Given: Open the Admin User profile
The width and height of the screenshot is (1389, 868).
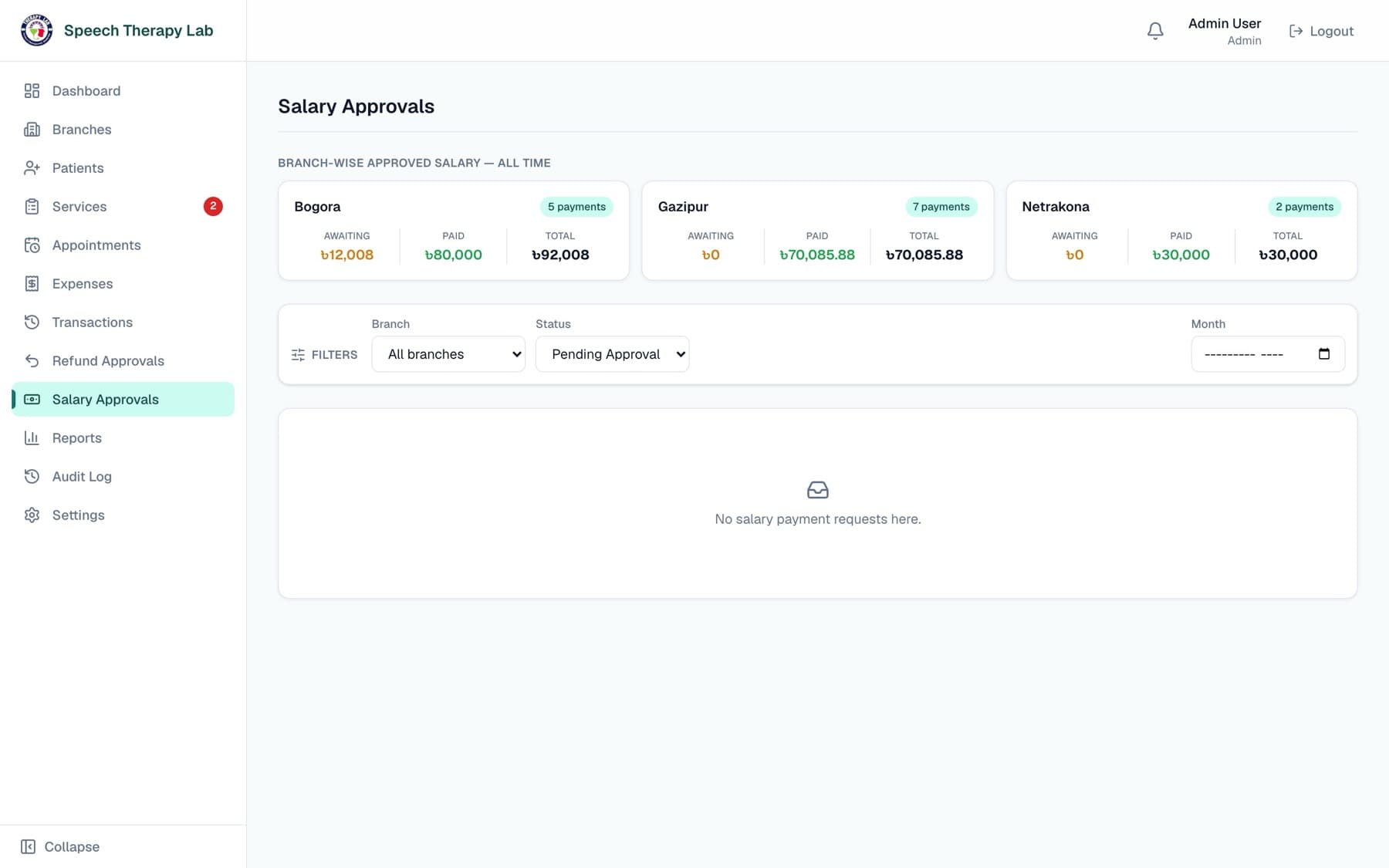Looking at the screenshot, I should (x=1225, y=31).
